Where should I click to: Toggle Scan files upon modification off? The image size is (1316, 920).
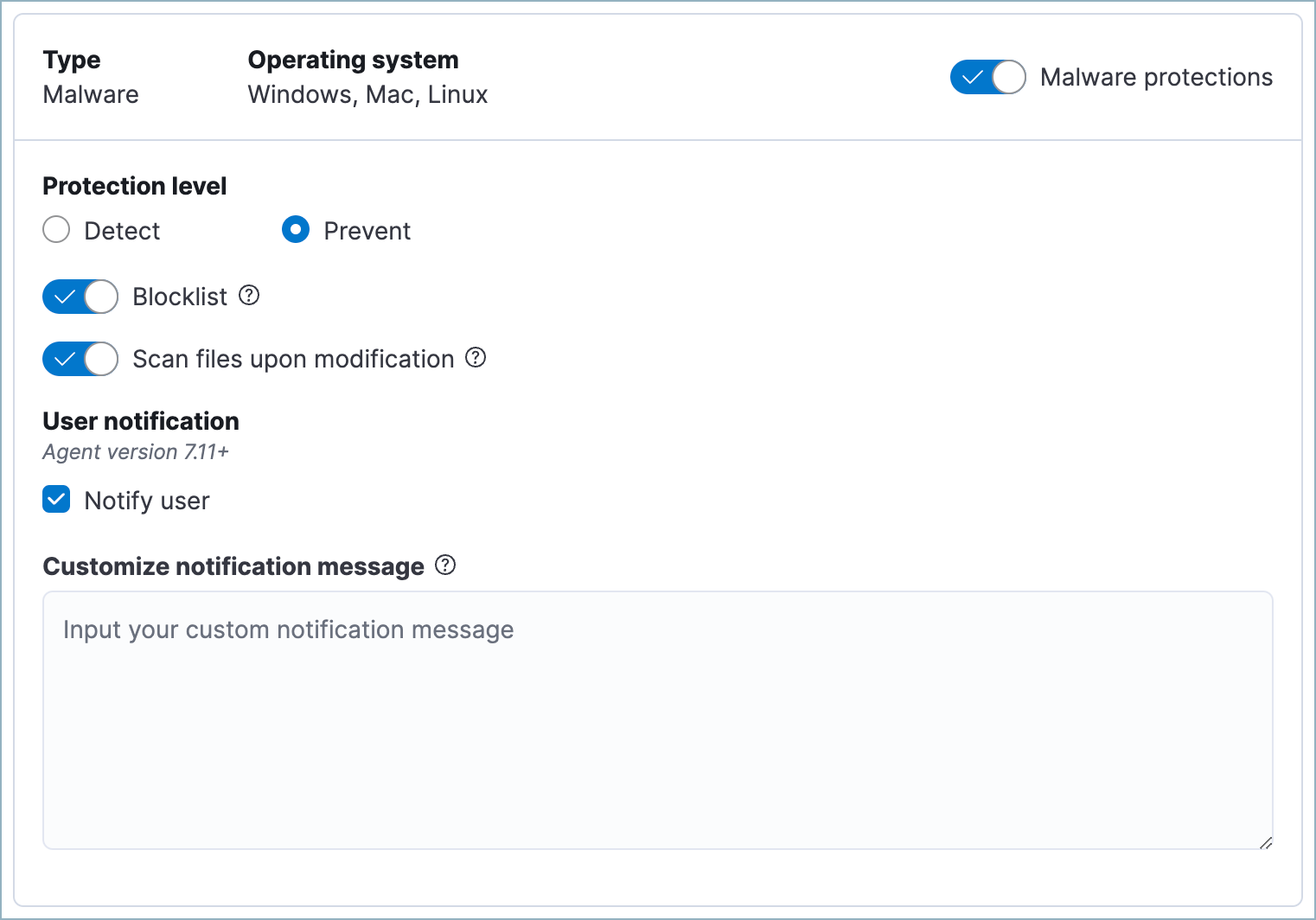[x=80, y=358]
